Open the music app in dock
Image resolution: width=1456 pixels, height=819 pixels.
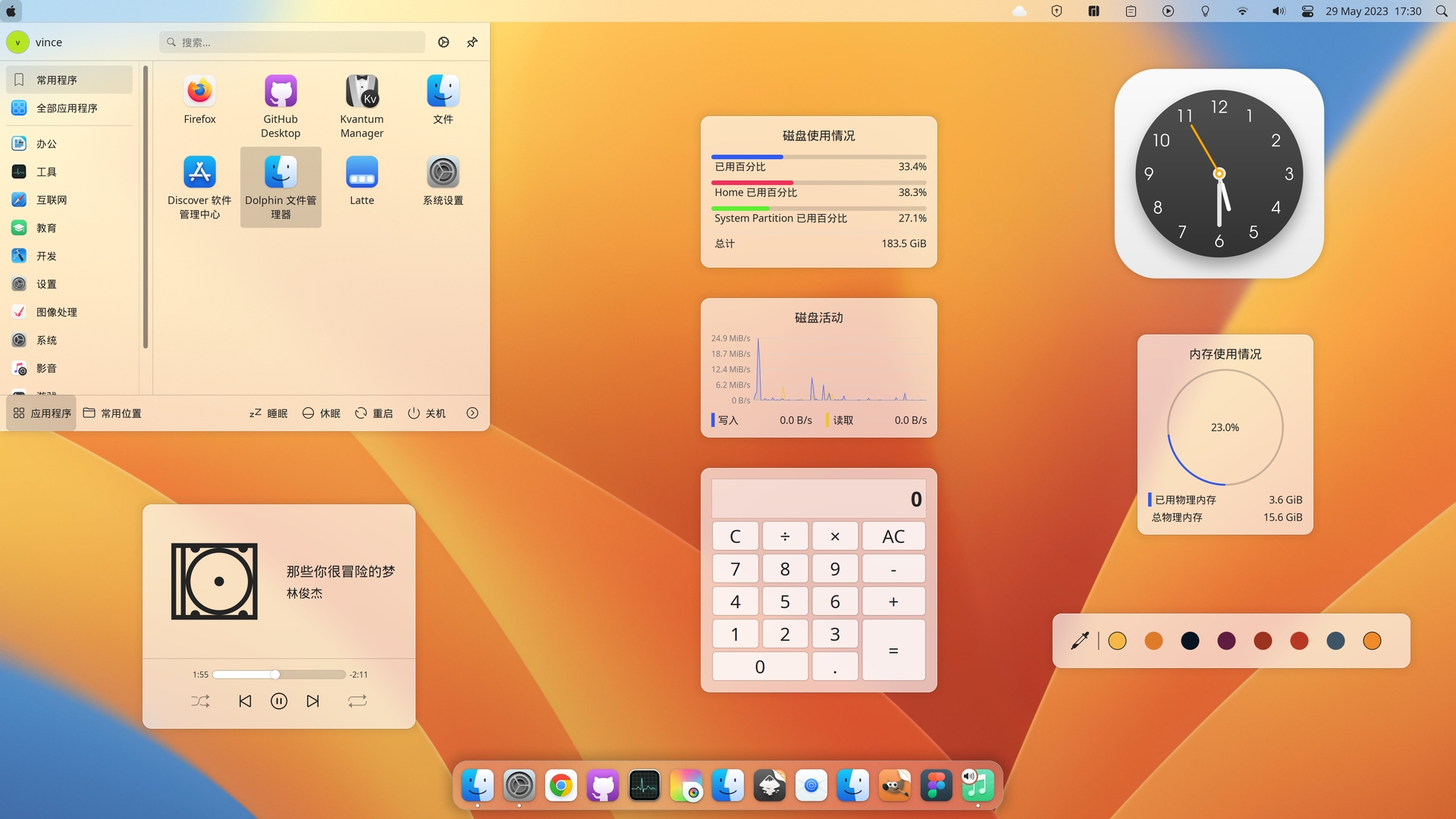[978, 786]
